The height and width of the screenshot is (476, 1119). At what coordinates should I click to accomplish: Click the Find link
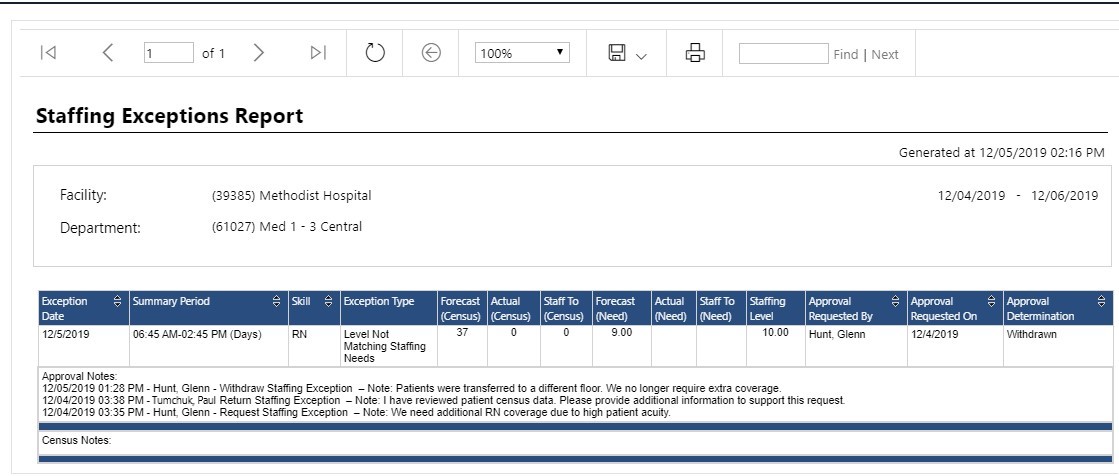coord(845,55)
